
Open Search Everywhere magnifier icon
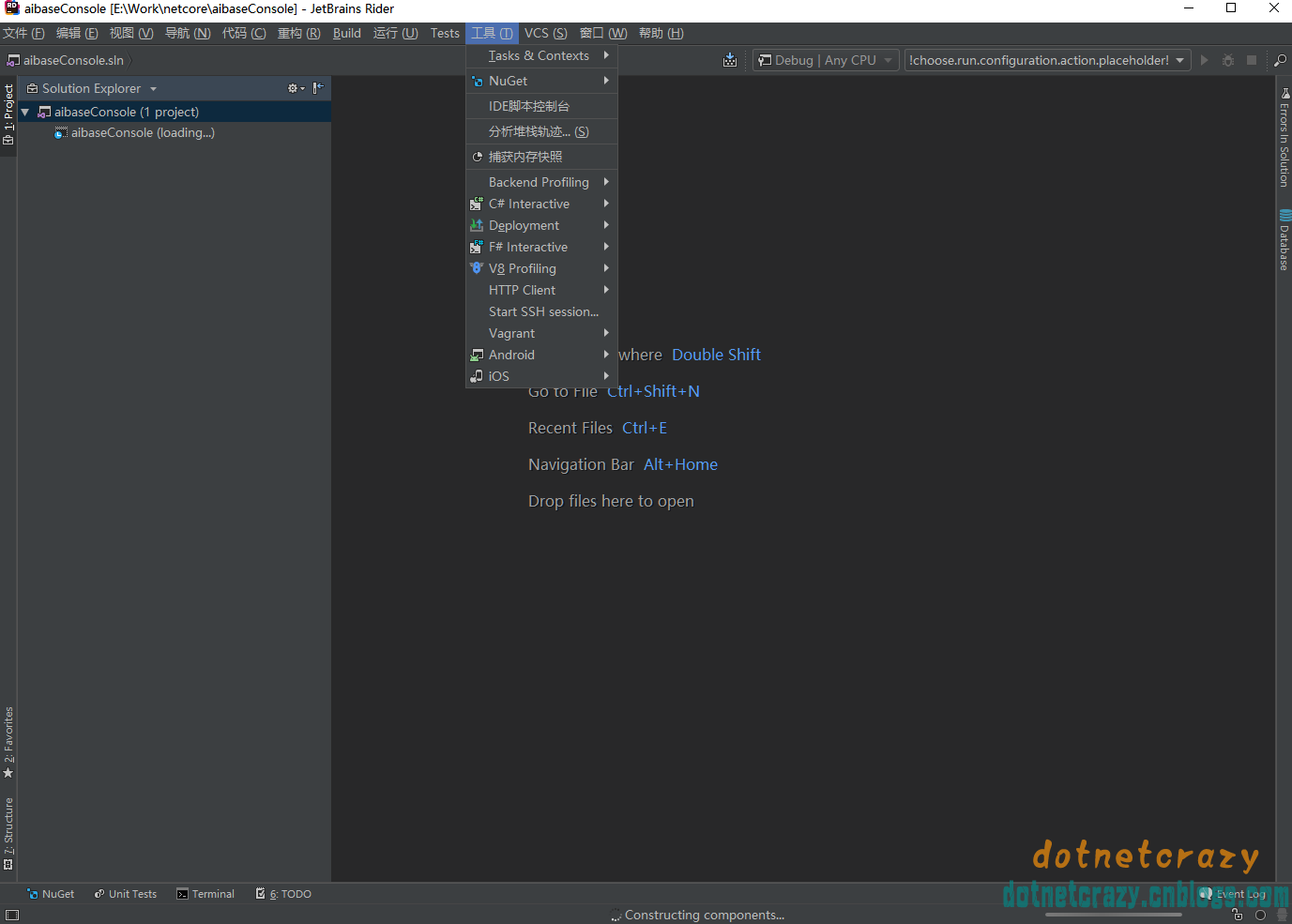coord(1280,60)
